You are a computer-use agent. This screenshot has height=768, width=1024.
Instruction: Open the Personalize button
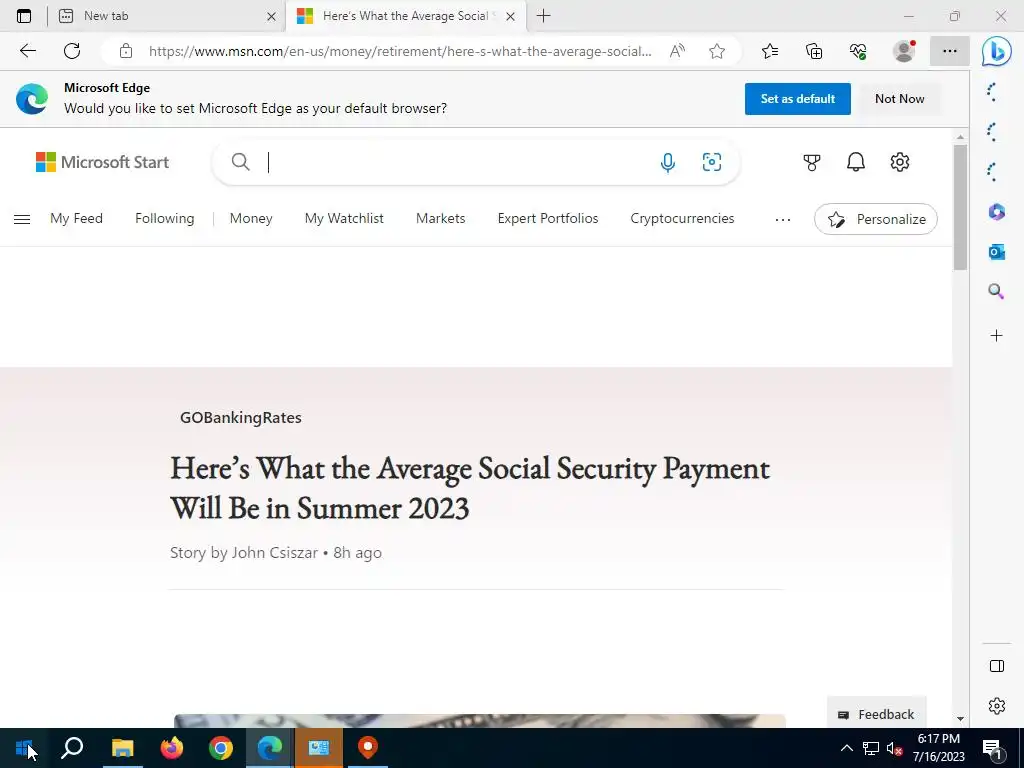876,219
